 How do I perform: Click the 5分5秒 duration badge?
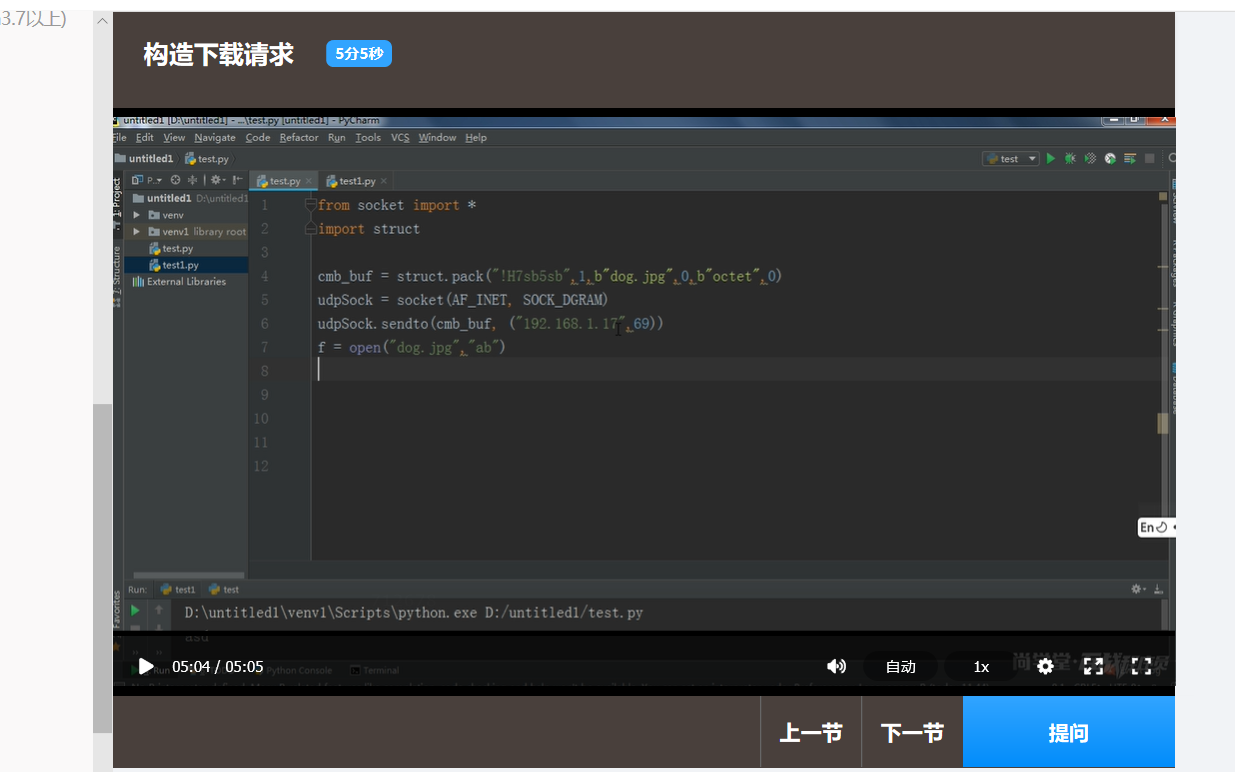358,54
